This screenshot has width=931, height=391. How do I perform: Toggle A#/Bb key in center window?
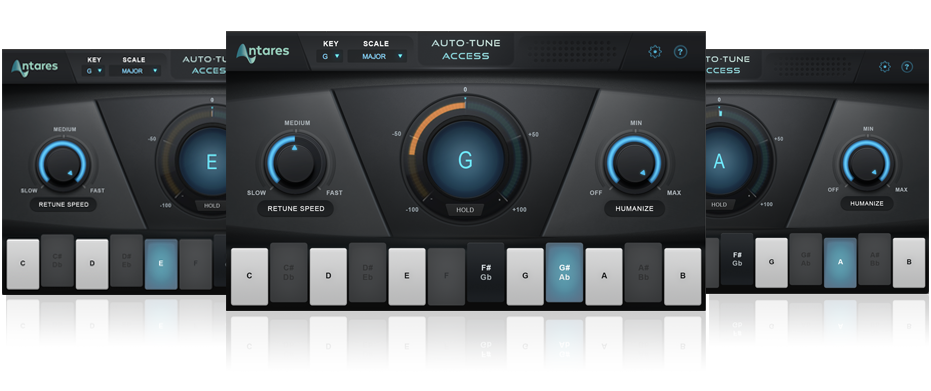pyautogui.click(x=643, y=272)
